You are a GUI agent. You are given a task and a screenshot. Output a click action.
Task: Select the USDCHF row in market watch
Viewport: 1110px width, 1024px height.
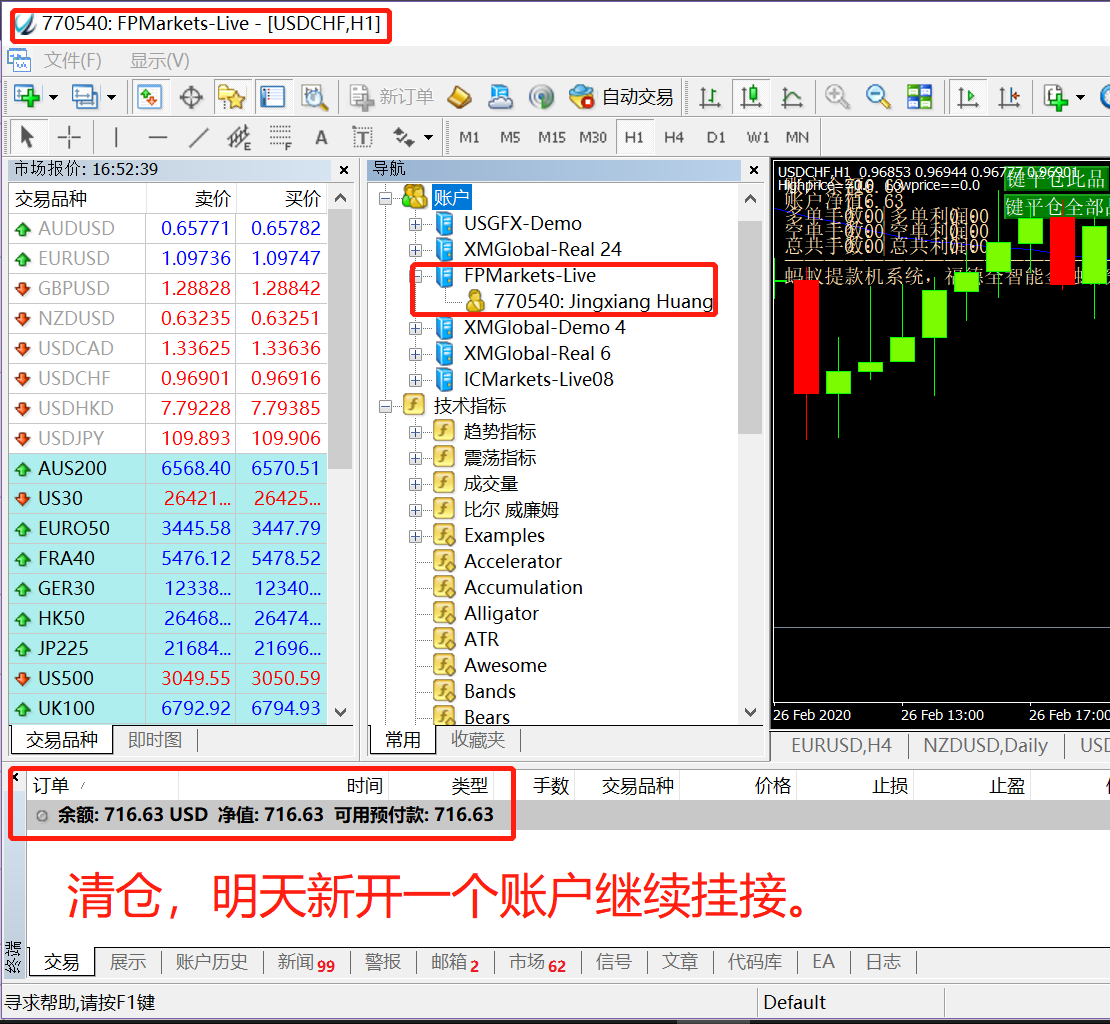tap(168, 379)
